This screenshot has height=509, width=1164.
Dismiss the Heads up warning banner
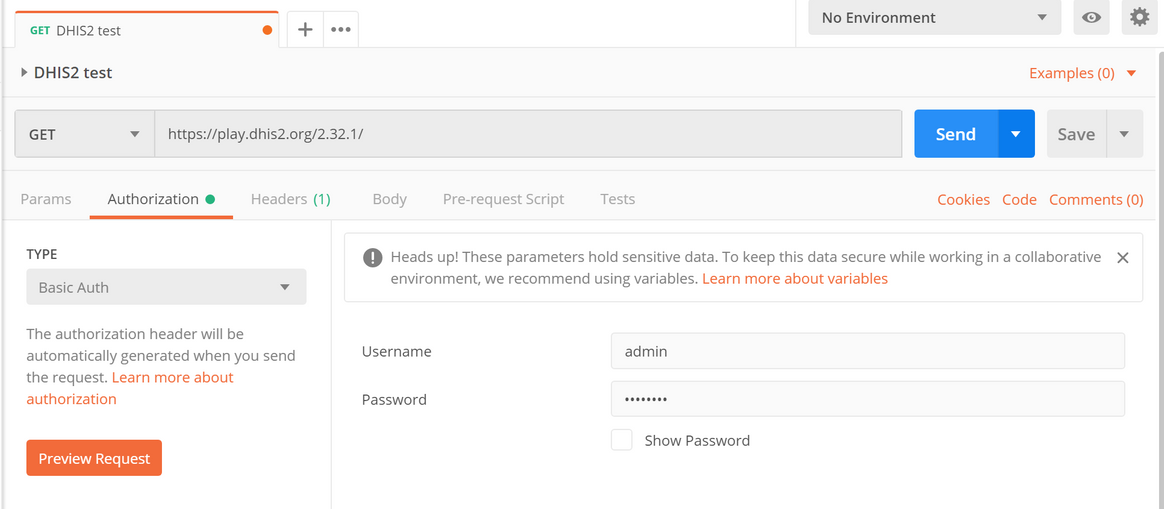tap(1122, 258)
